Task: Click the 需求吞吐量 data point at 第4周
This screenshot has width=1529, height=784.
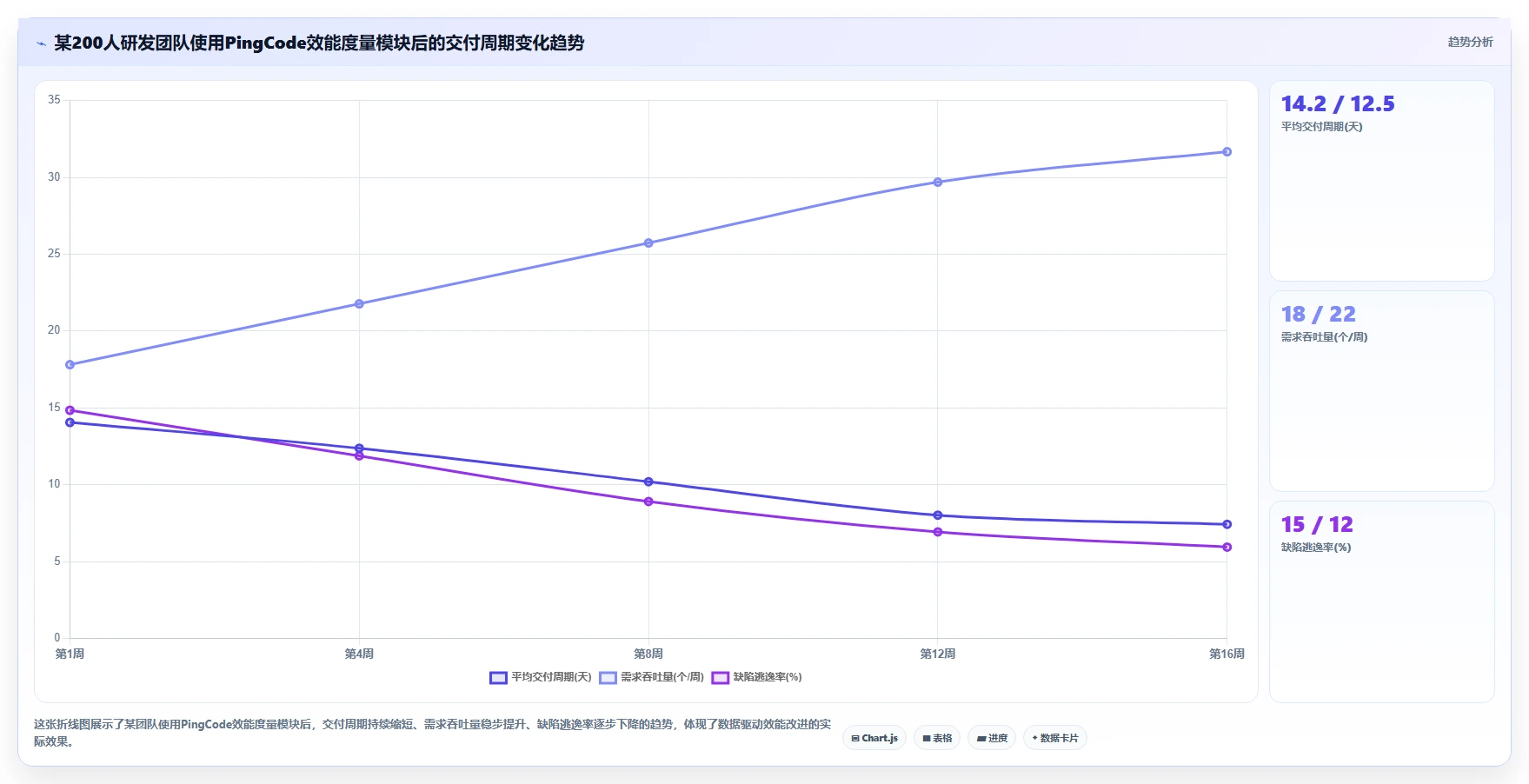Action: pos(359,304)
